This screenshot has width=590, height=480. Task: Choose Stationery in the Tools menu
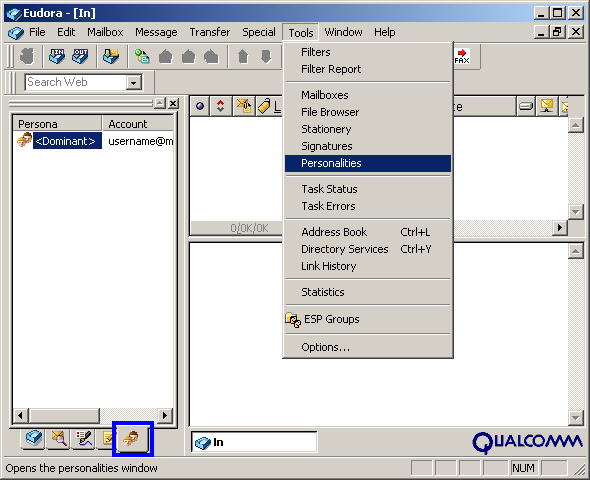tap(368, 129)
